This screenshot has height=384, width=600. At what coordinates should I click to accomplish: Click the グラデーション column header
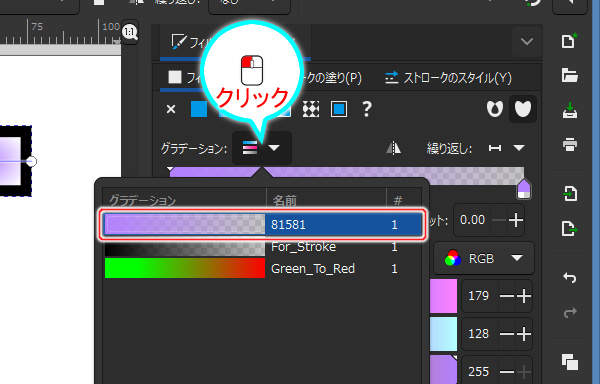point(142,200)
